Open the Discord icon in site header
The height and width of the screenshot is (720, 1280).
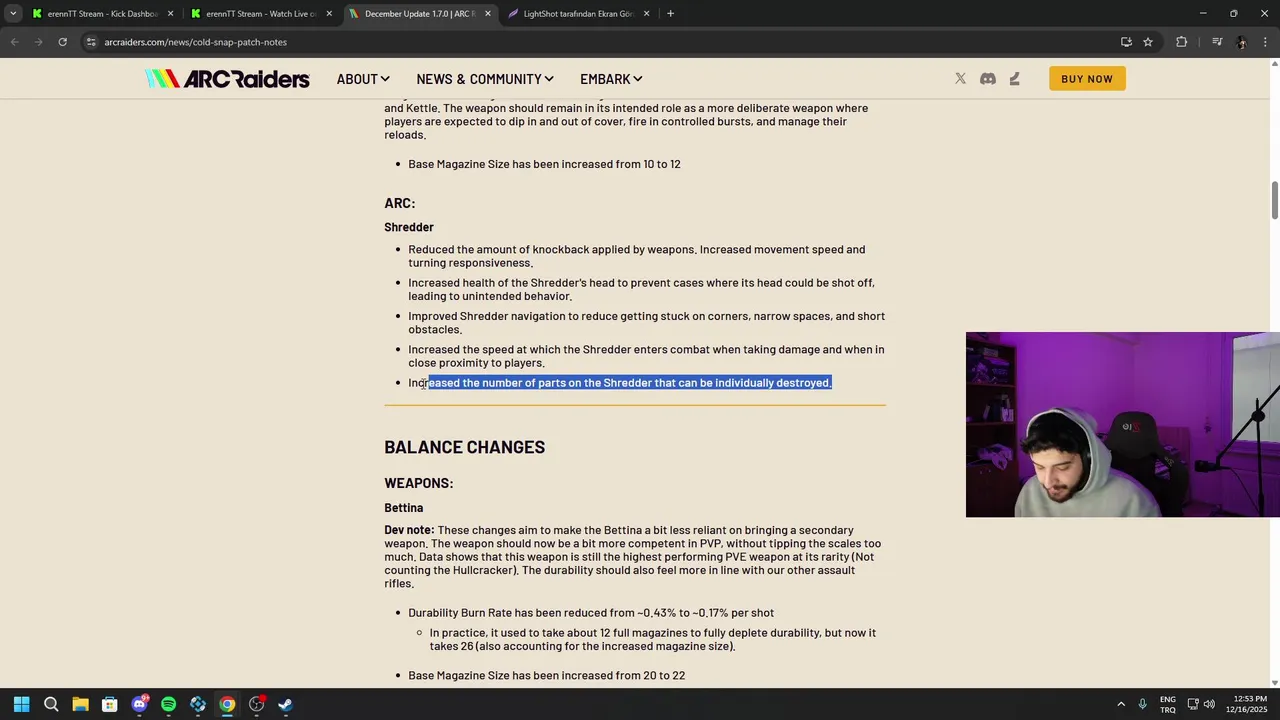988,79
